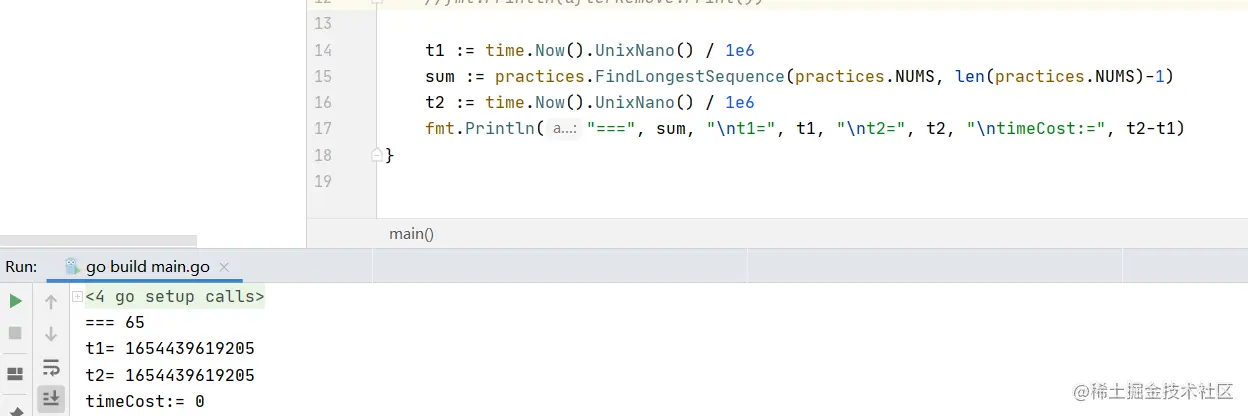Click line number 16 in the gutter
Viewport: 1248px width, 416px height.
[323, 102]
